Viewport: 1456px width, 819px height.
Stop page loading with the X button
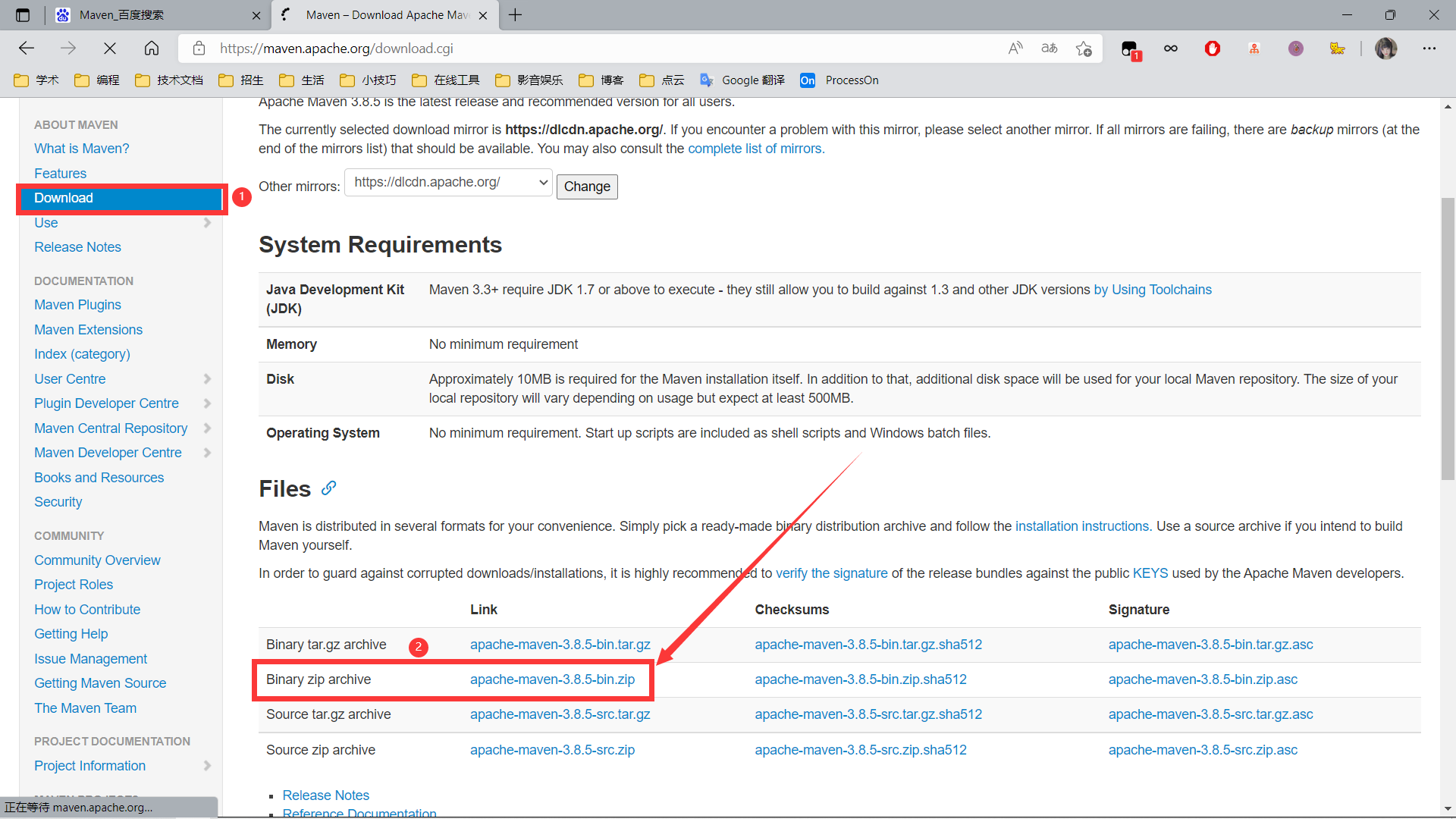pos(110,49)
